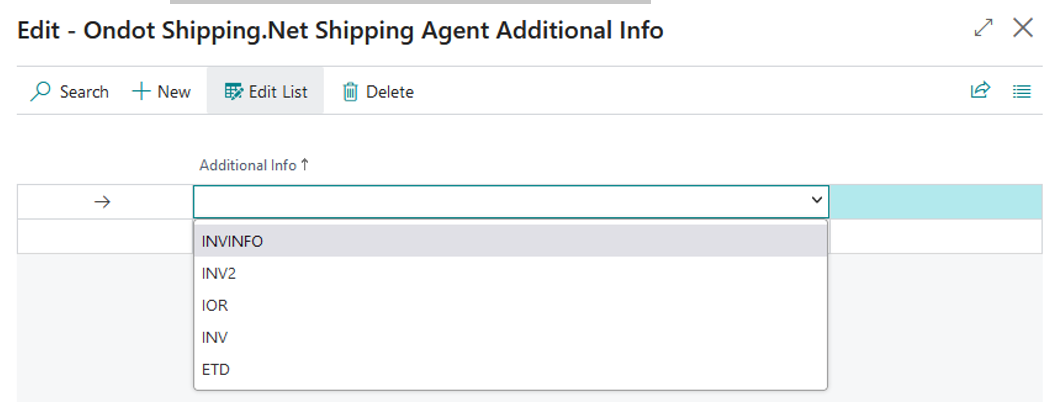The width and height of the screenshot is (1047, 407).
Task: Open the Share icon in toolbar
Action: point(980,90)
